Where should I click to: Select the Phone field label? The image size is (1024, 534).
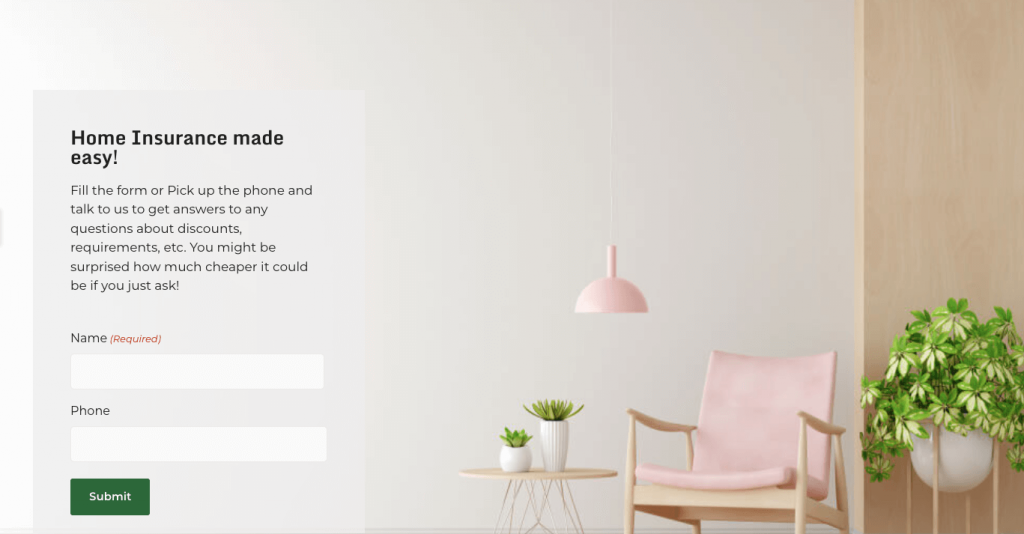pyautogui.click(x=90, y=411)
